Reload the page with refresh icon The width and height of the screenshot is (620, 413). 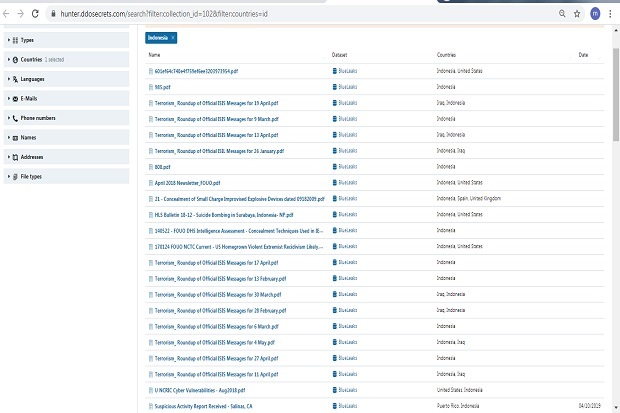[x=35, y=14]
